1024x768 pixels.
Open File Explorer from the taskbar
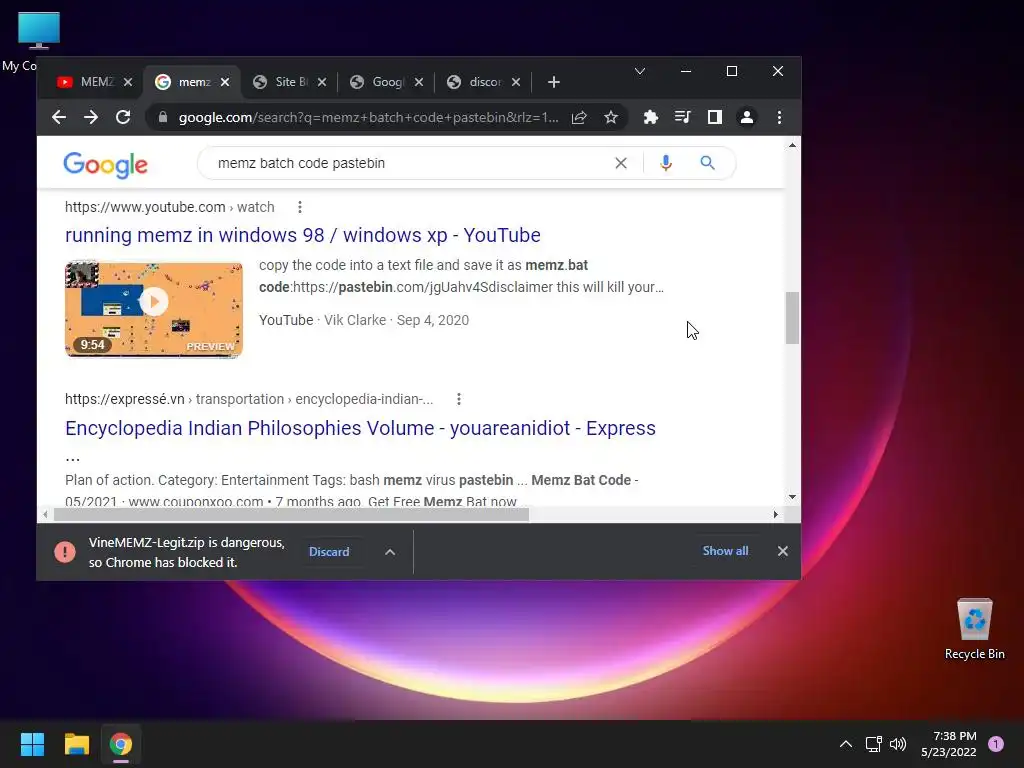(76, 744)
